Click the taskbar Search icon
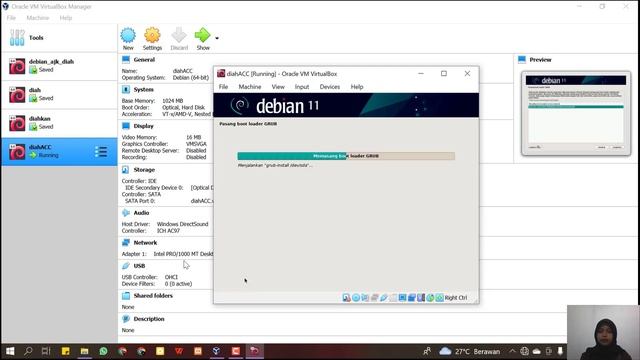This screenshot has height=360, width=640. (x=28, y=351)
